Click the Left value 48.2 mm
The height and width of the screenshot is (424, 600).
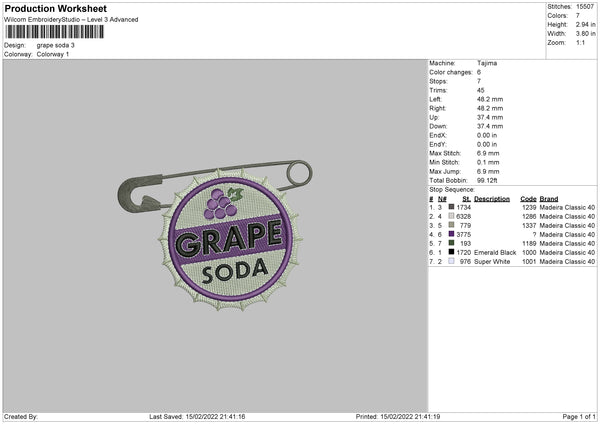point(490,99)
